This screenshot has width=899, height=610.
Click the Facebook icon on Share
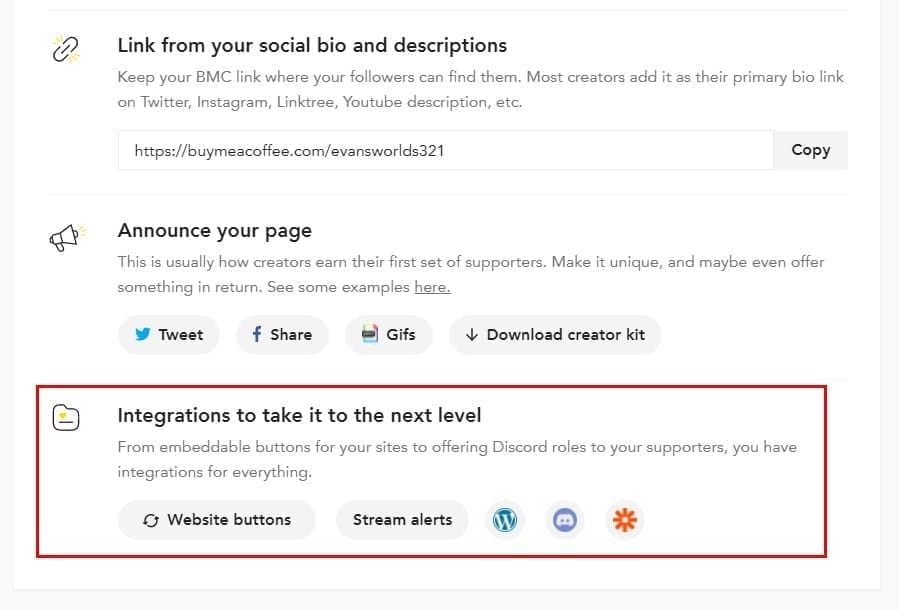point(257,334)
